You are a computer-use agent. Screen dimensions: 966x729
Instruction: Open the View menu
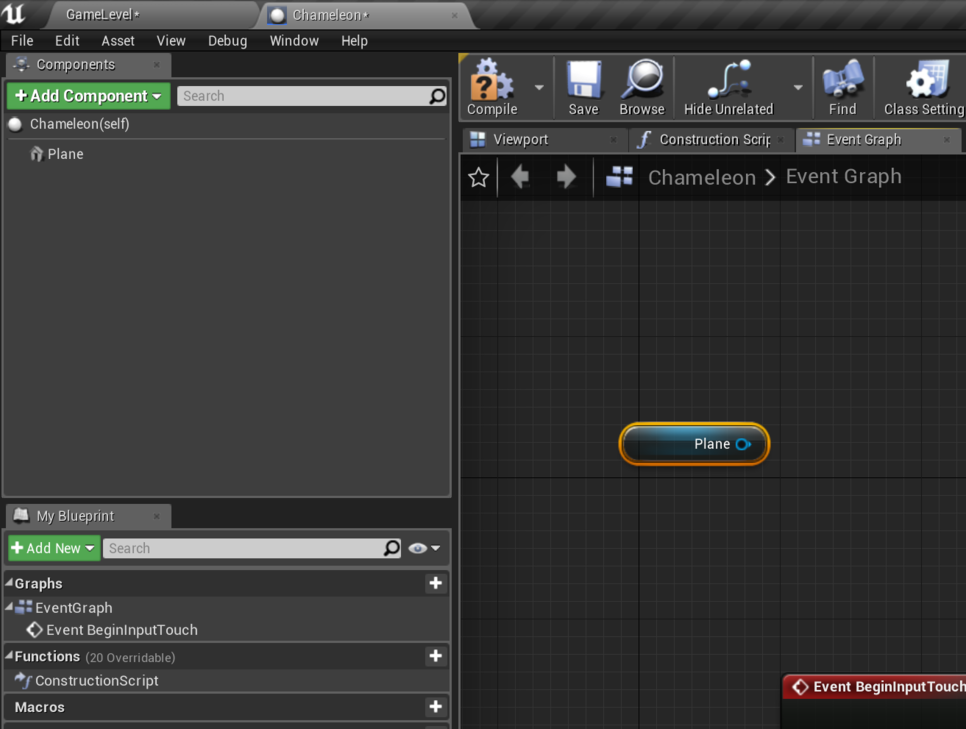click(171, 41)
